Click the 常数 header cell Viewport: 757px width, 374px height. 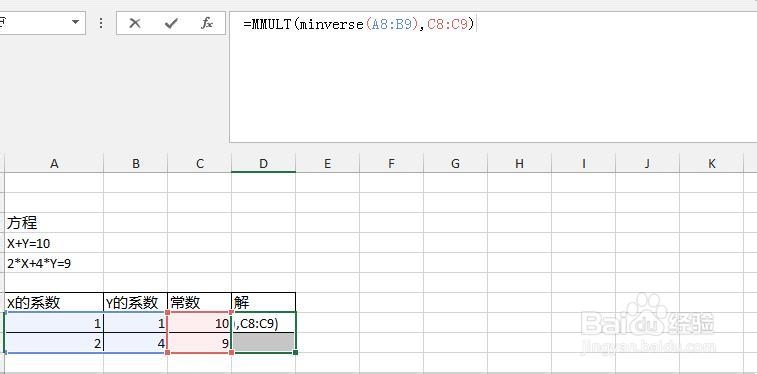click(x=200, y=302)
